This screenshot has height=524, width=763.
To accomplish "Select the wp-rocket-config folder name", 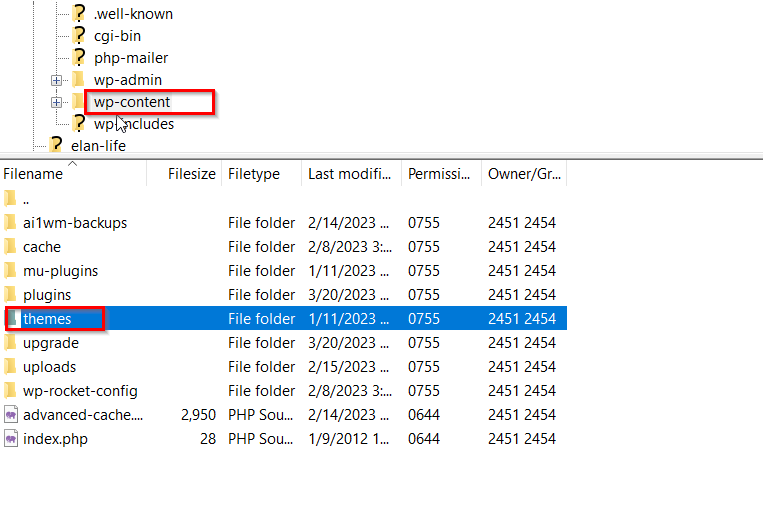I will click(80, 391).
